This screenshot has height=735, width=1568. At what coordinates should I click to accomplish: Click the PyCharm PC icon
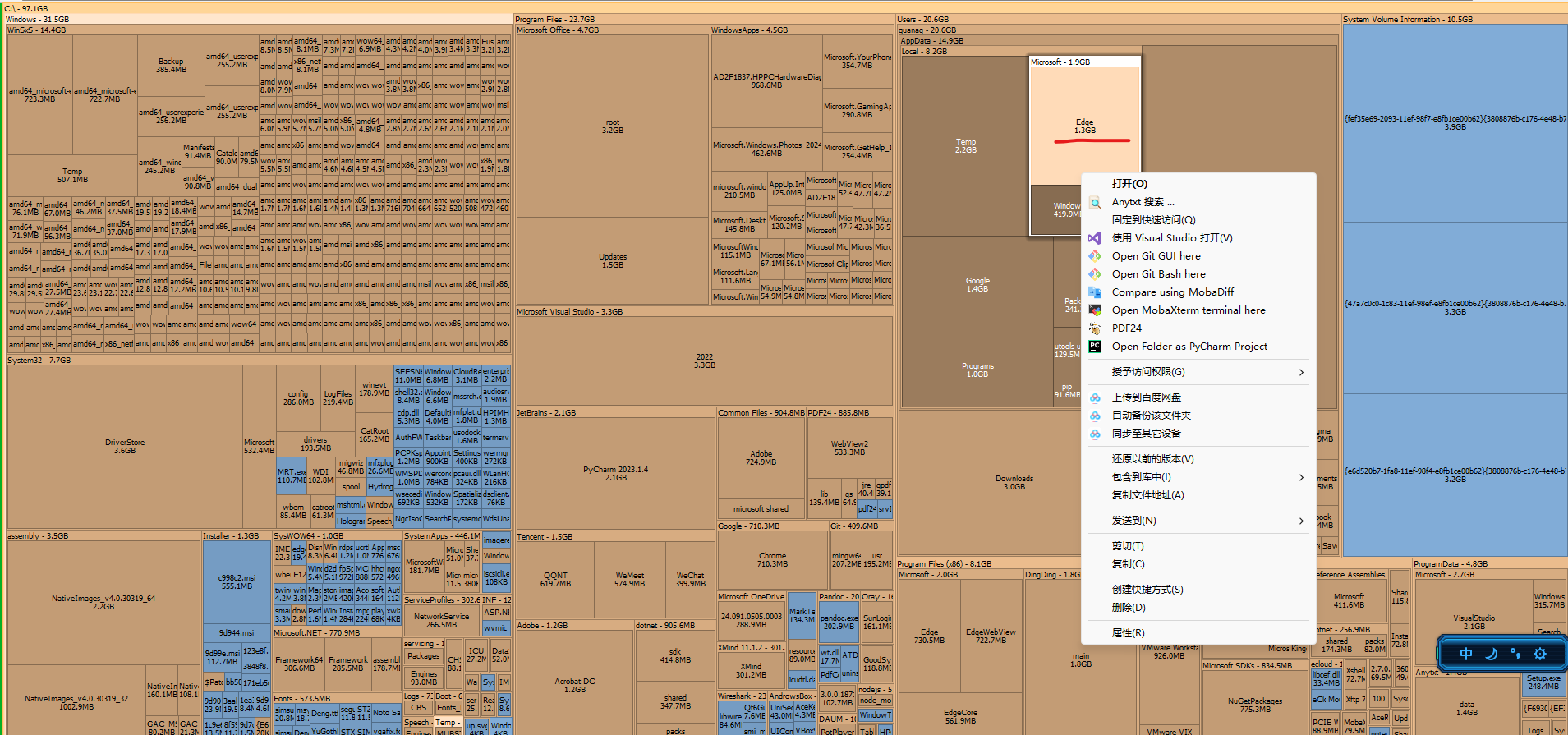(x=1095, y=347)
